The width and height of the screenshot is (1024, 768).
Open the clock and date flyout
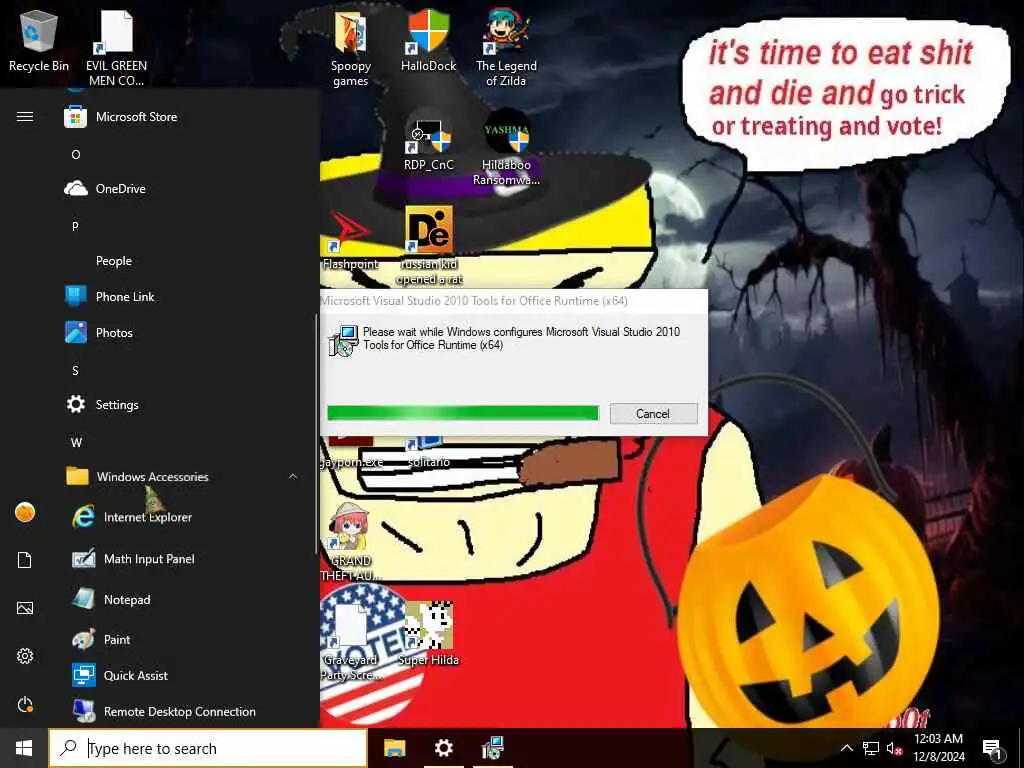coord(938,748)
